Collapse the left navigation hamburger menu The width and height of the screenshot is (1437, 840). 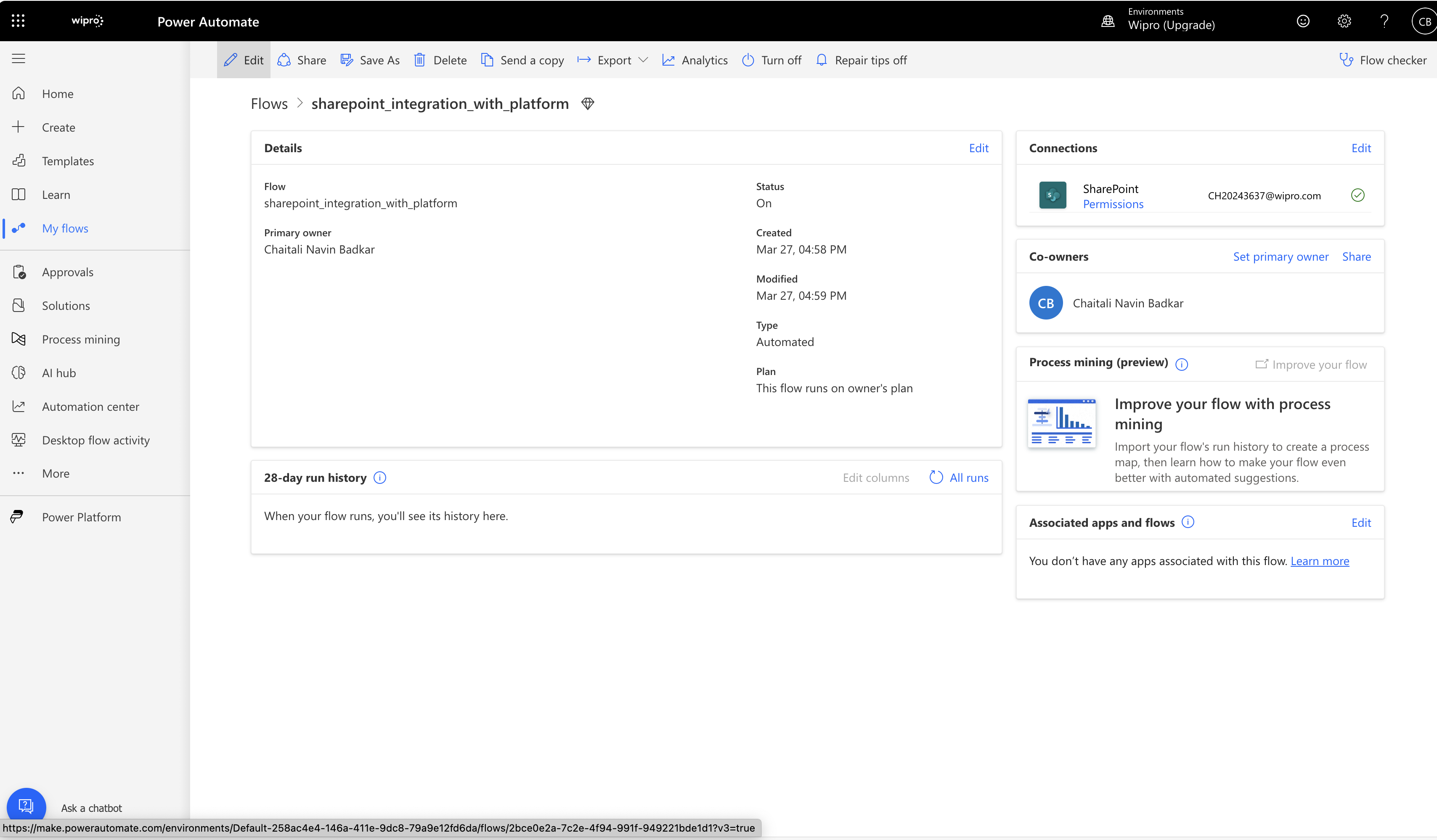(18, 59)
